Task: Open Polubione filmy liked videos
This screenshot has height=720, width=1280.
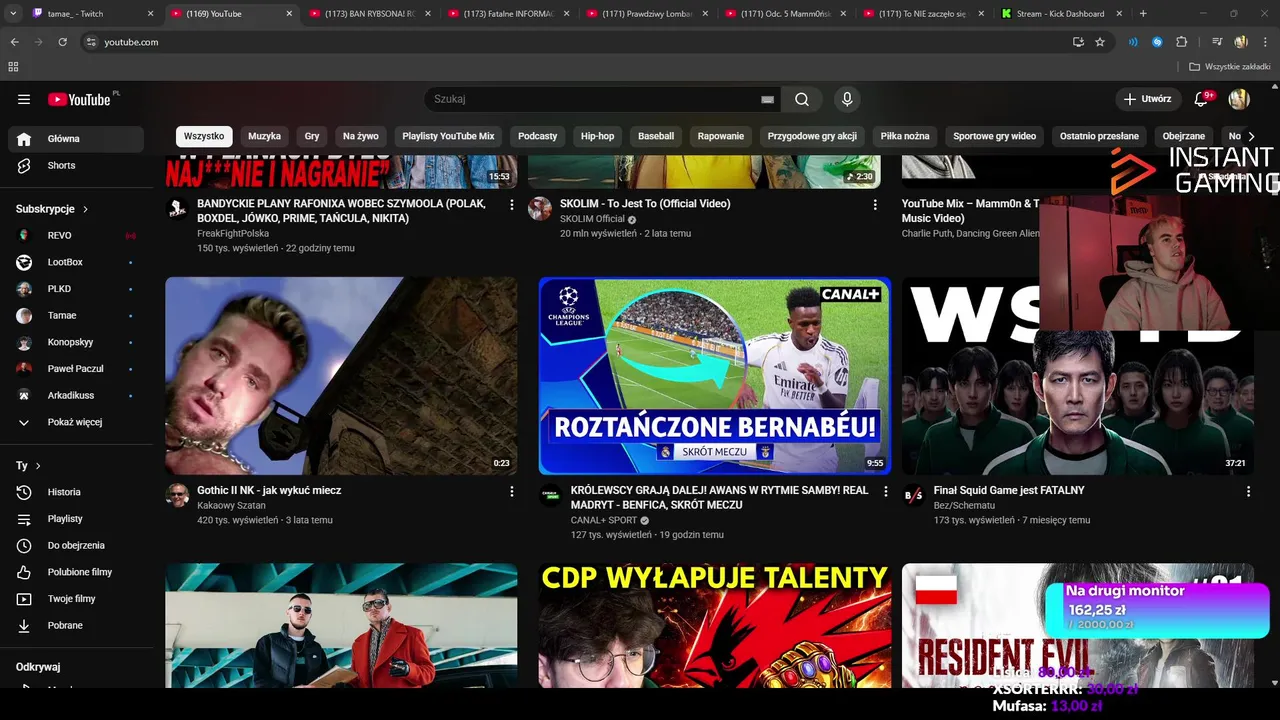Action: pyautogui.click(x=76, y=572)
